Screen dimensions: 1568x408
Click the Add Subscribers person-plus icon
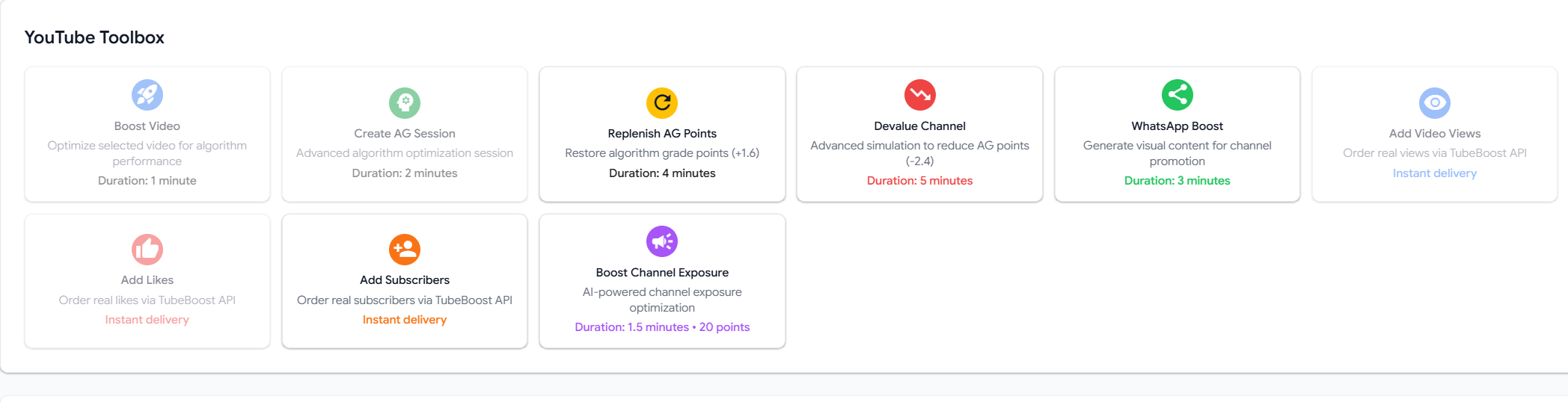[x=405, y=250]
